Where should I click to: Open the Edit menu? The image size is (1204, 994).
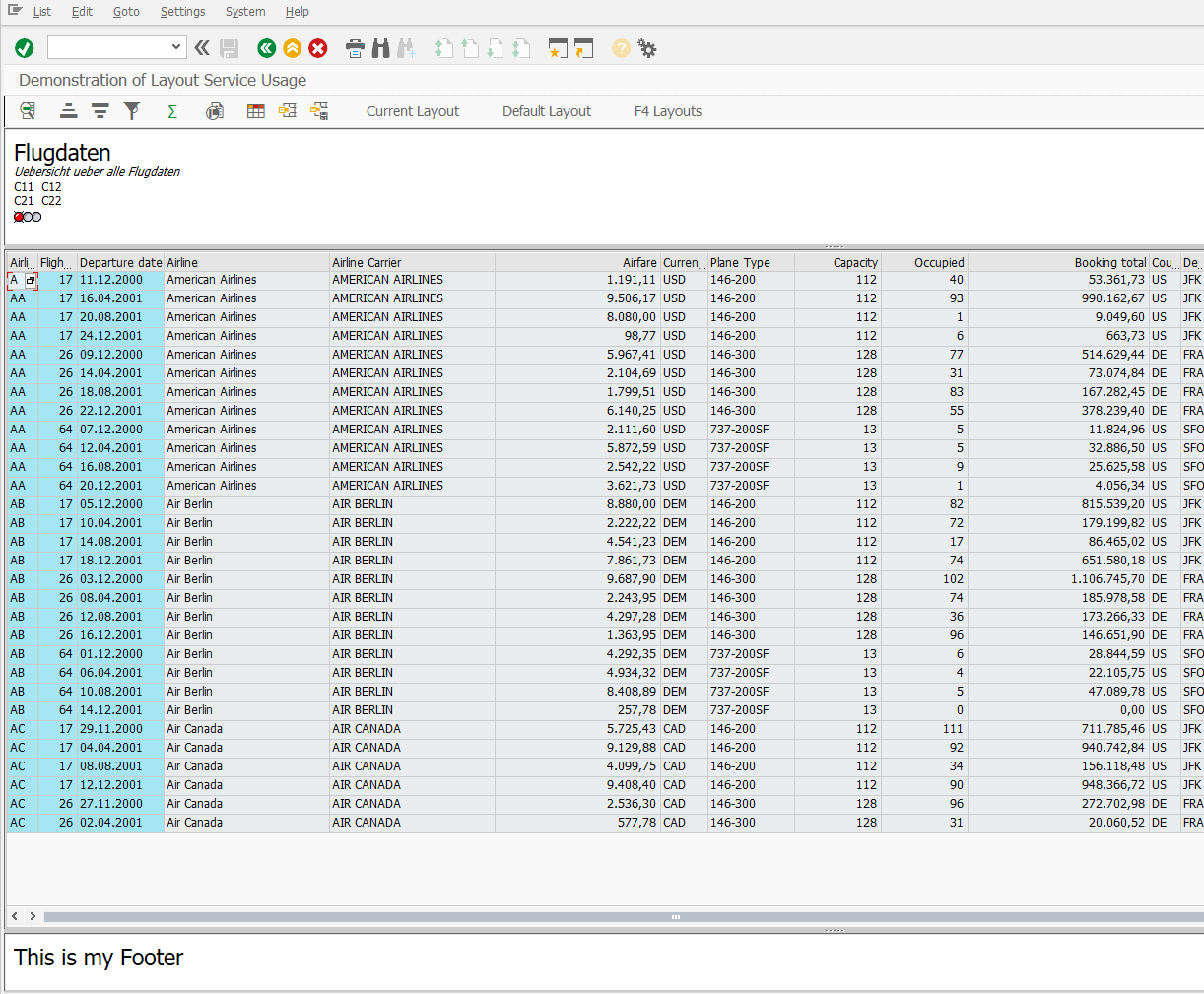click(x=82, y=12)
